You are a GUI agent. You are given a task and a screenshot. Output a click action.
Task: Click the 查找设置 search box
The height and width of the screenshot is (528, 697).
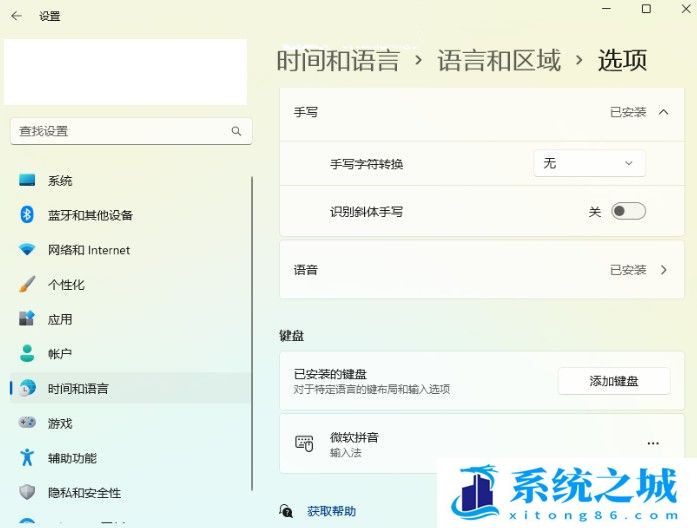(x=120, y=131)
